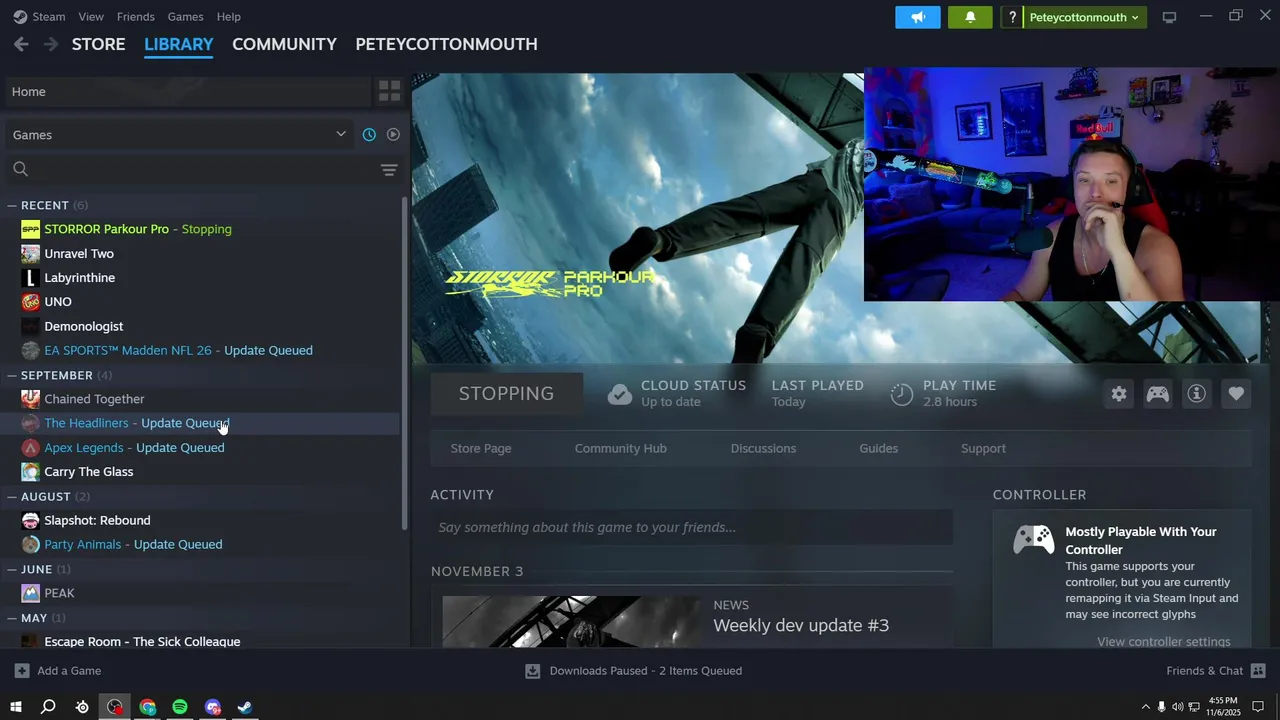Open Weekly dev update #3 news thumbnail
Viewport: 1280px width, 720px height.
tap(571, 621)
